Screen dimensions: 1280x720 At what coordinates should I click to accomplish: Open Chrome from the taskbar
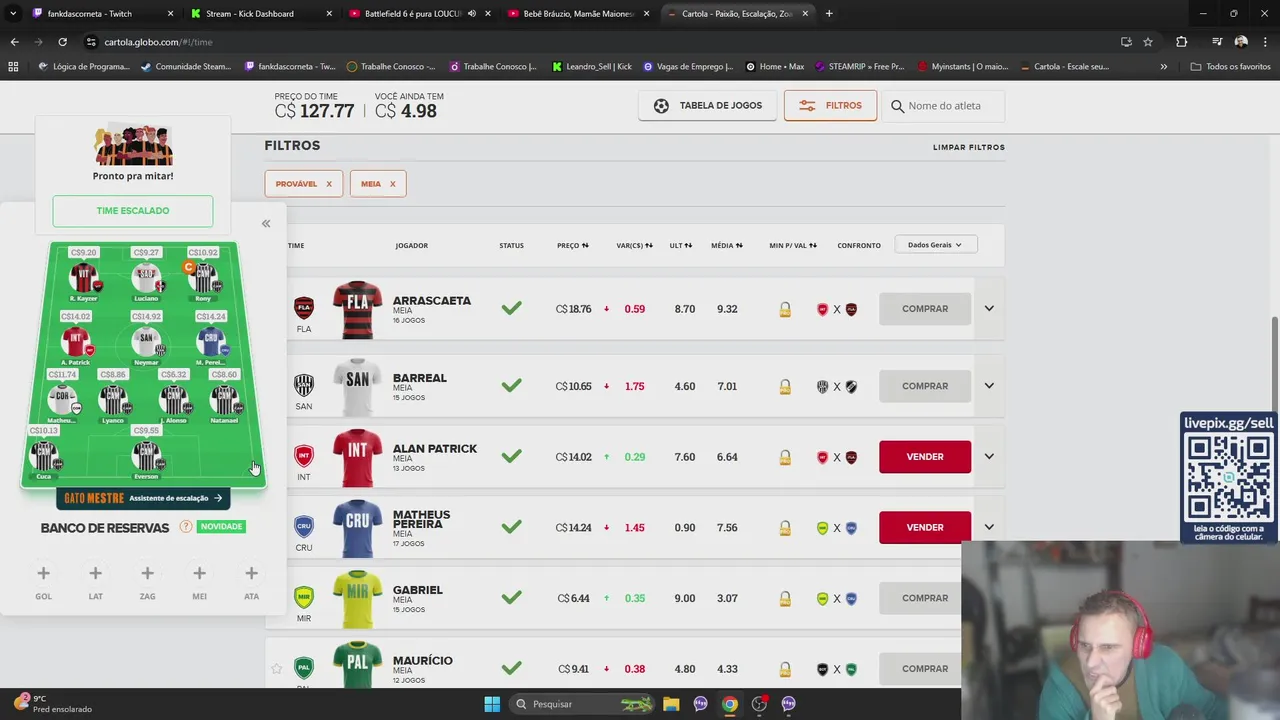click(730, 704)
